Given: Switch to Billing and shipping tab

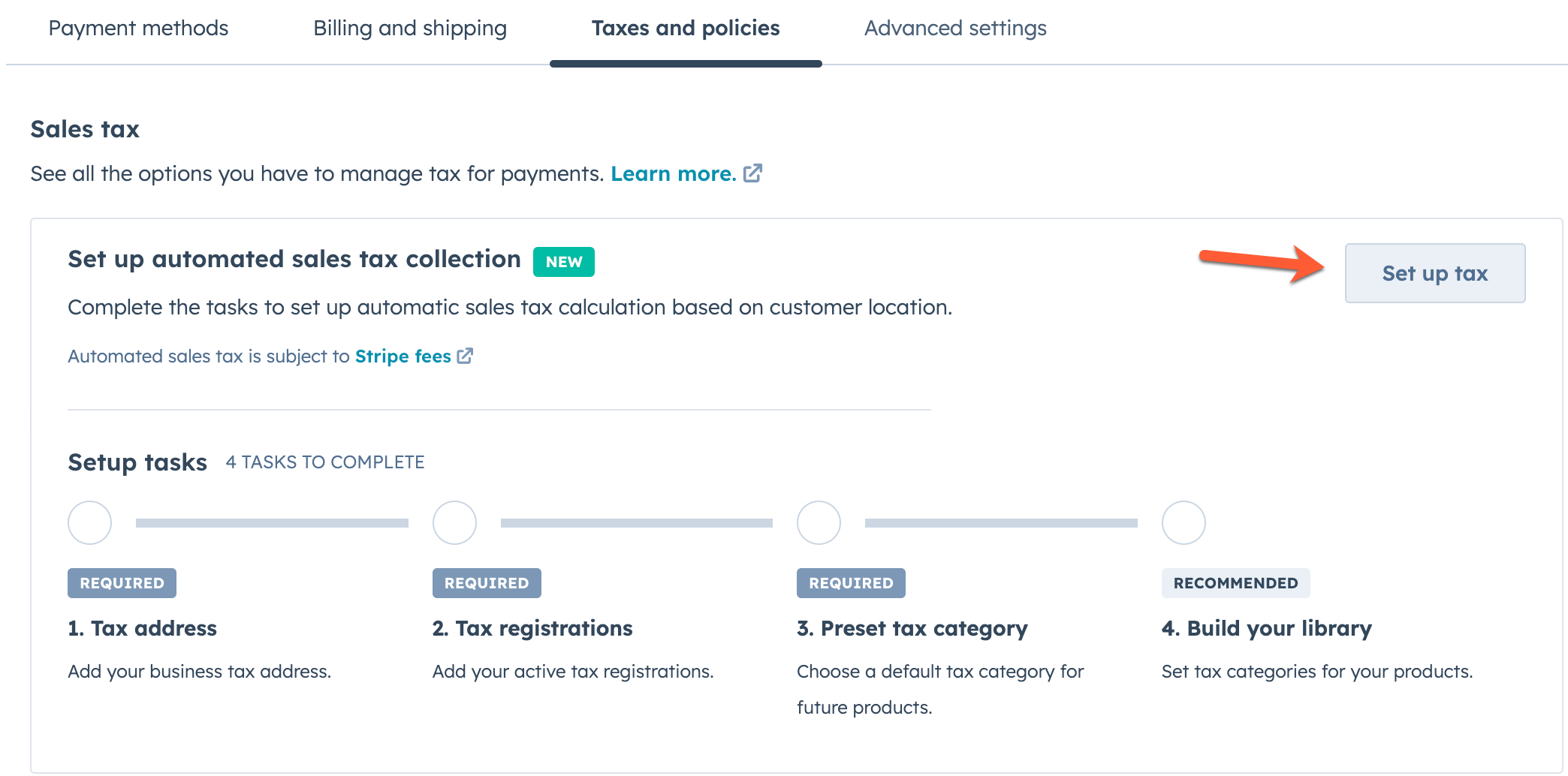Looking at the screenshot, I should click(410, 29).
